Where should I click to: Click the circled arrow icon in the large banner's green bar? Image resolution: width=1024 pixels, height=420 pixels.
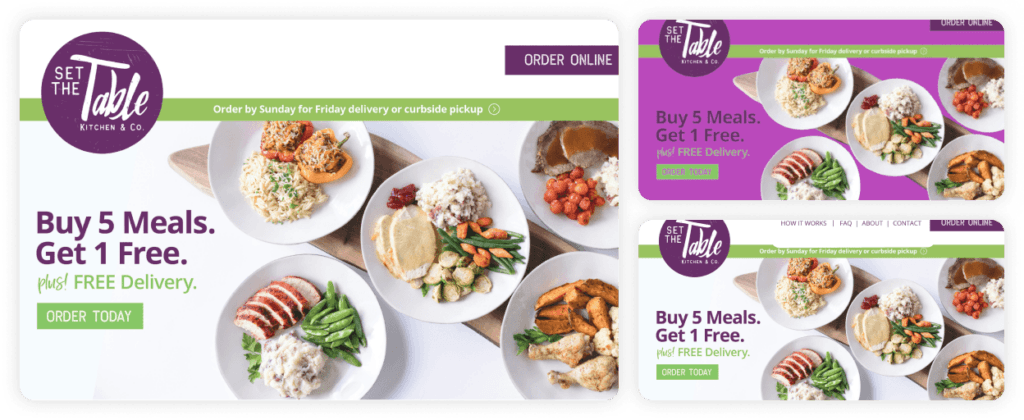click(x=494, y=110)
